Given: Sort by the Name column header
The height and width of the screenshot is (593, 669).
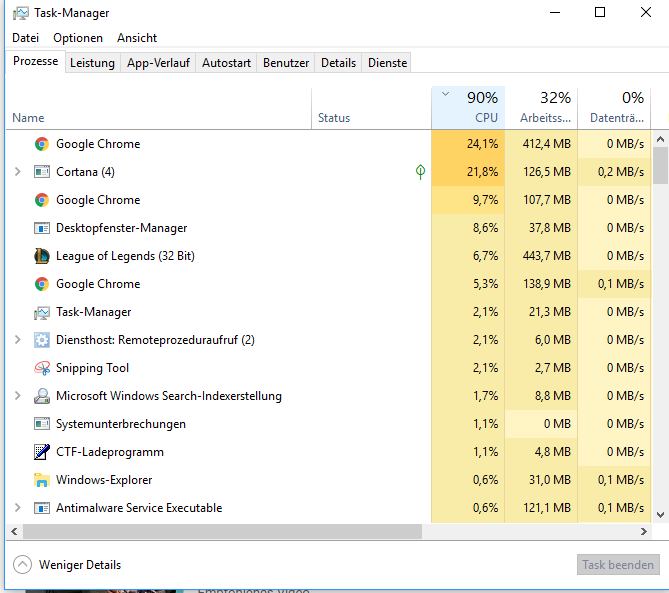Looking at the screenshot, I should tap(159, 108).
